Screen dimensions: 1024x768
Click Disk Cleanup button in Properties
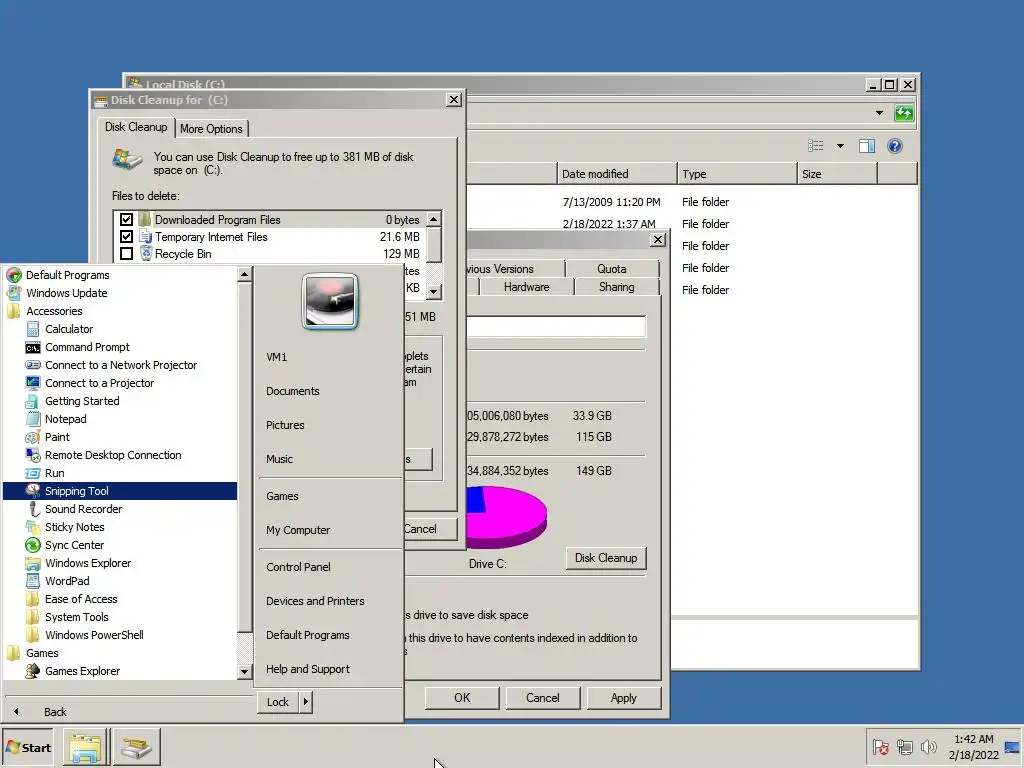point(606,558)
